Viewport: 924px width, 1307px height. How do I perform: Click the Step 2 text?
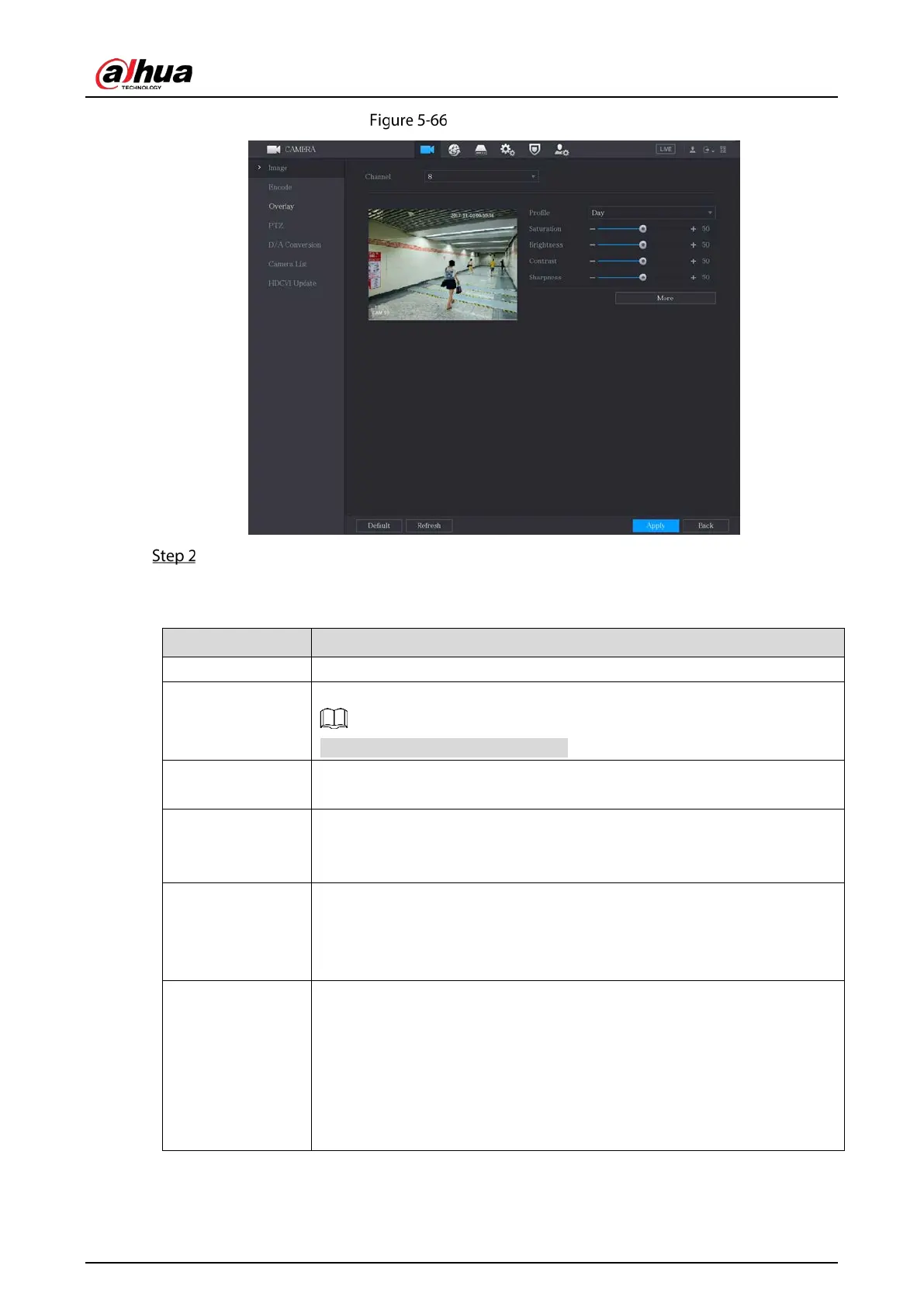174,556
